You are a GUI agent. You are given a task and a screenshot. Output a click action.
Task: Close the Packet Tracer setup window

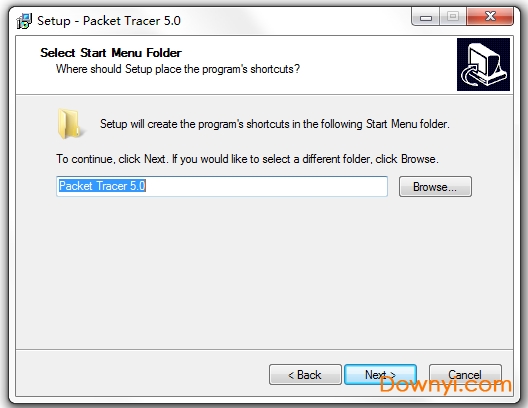click(x=490, y=17)
